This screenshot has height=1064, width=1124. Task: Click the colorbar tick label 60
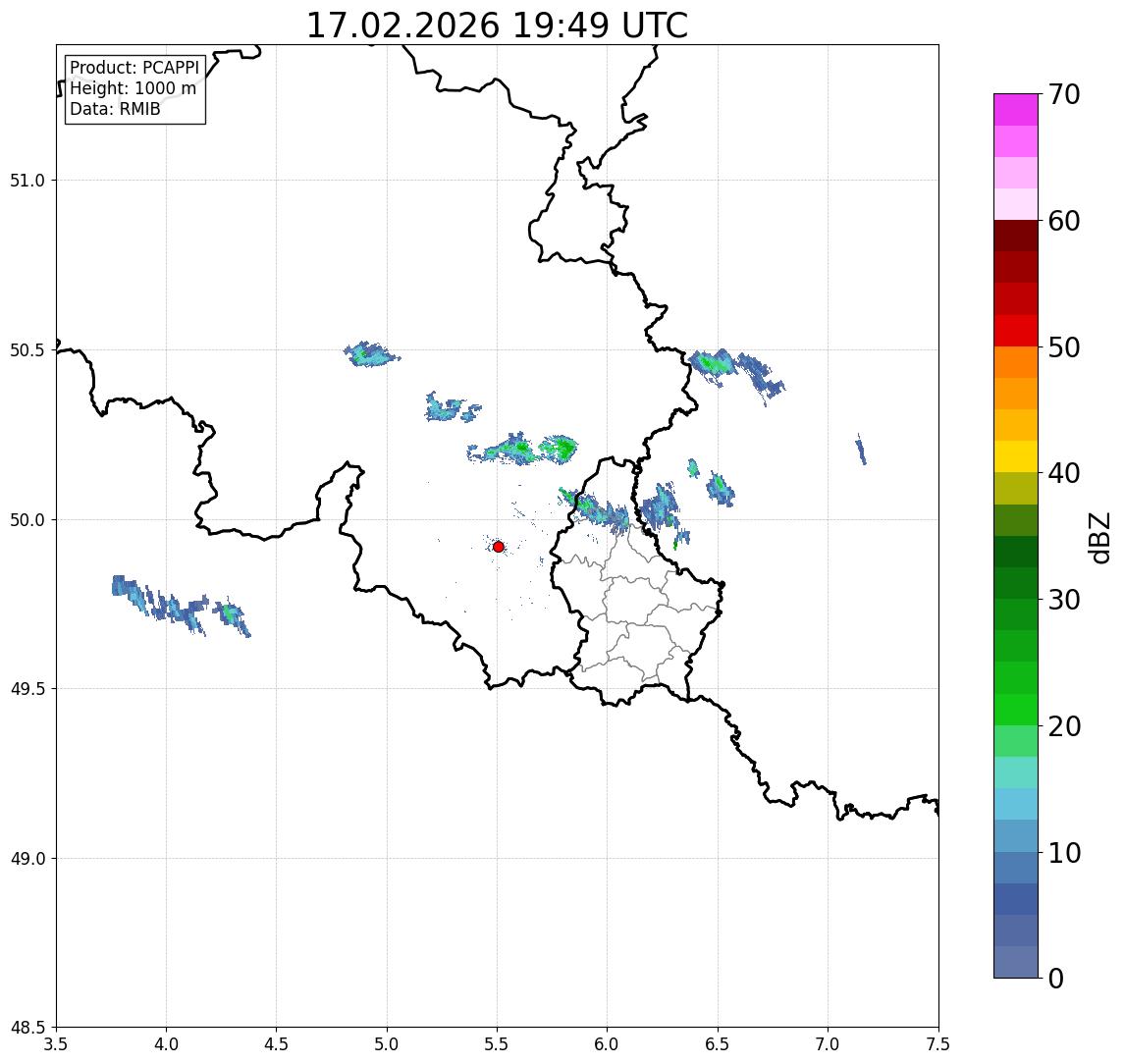[1064, 221]
